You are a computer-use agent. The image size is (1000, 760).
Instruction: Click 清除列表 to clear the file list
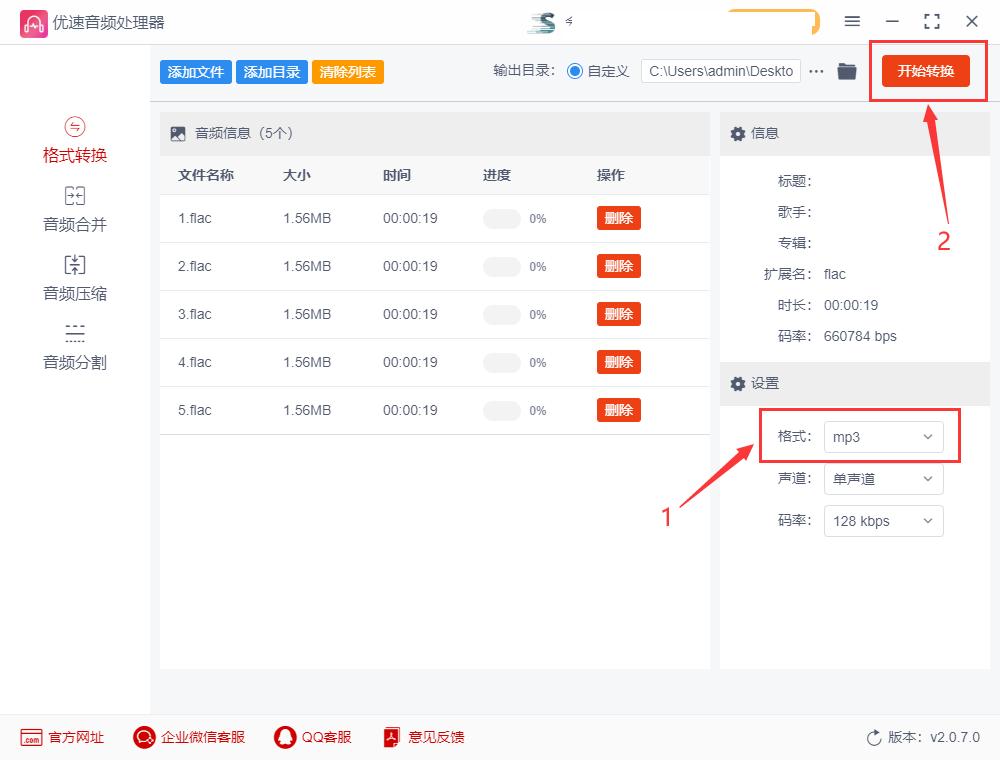(347, 71)
